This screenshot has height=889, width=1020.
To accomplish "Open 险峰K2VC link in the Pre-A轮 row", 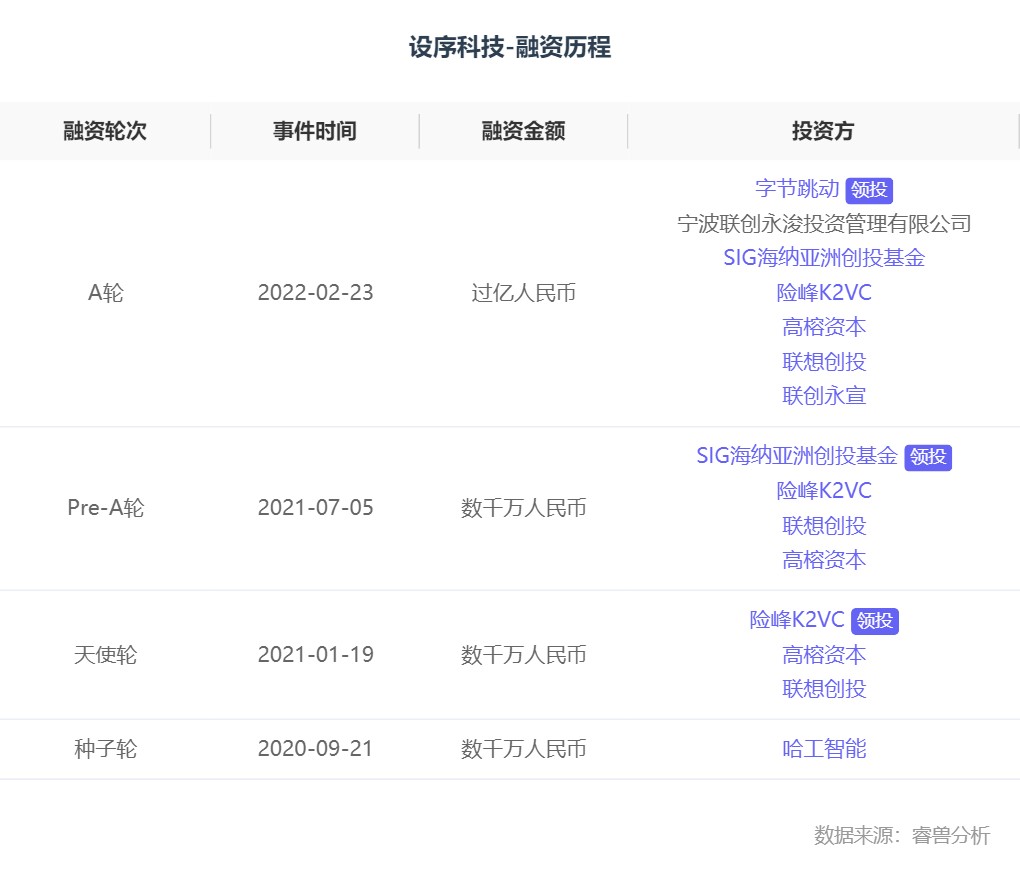I will 824,491.
